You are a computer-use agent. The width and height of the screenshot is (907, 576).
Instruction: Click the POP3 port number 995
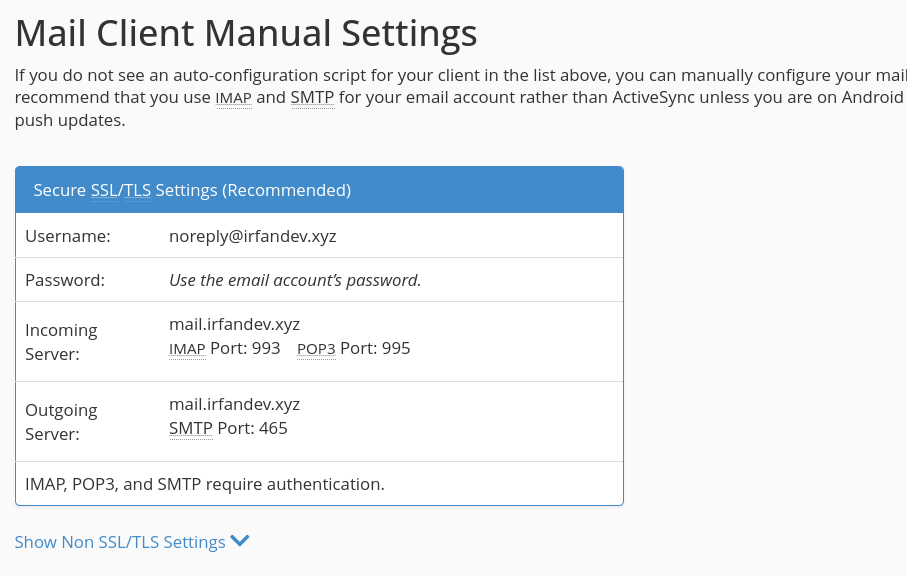(395, 349)
